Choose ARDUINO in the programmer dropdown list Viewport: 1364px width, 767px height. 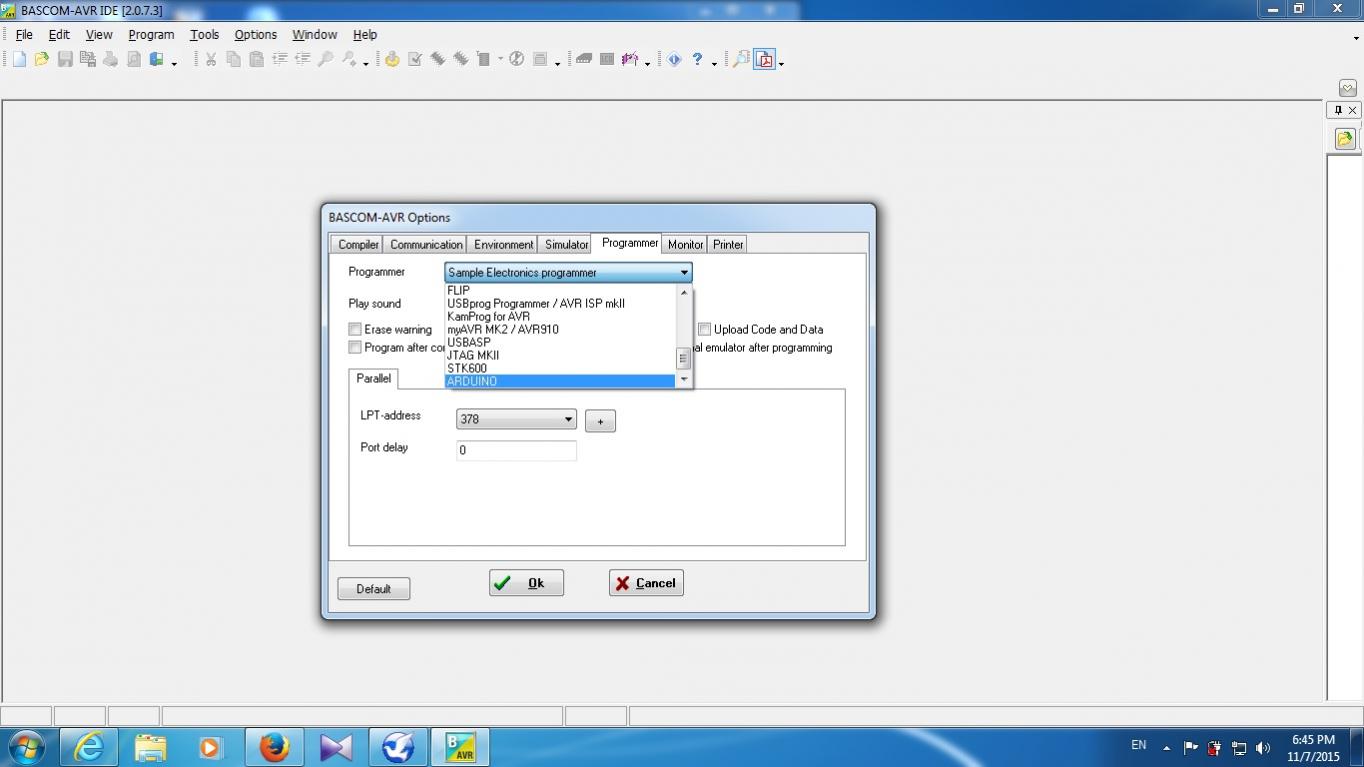tap(472, 381)
